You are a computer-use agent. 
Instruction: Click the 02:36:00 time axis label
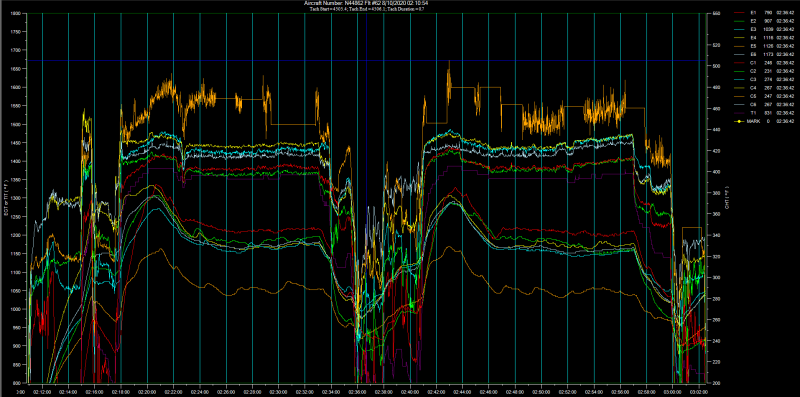(x=357, y=392)
